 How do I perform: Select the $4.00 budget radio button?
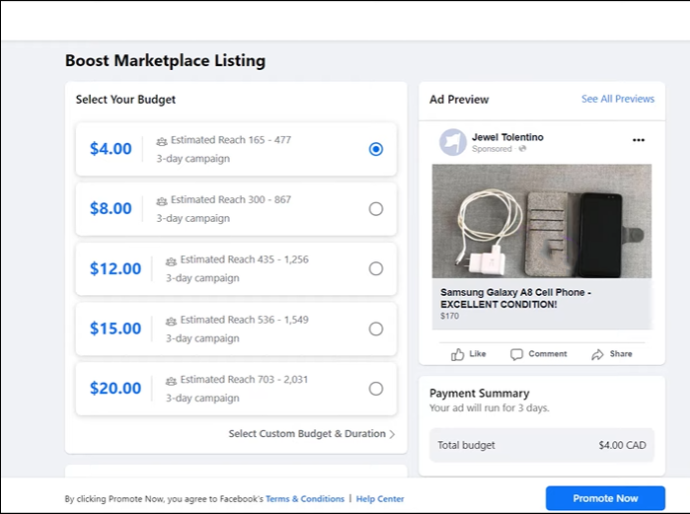[x=376, y=149]
